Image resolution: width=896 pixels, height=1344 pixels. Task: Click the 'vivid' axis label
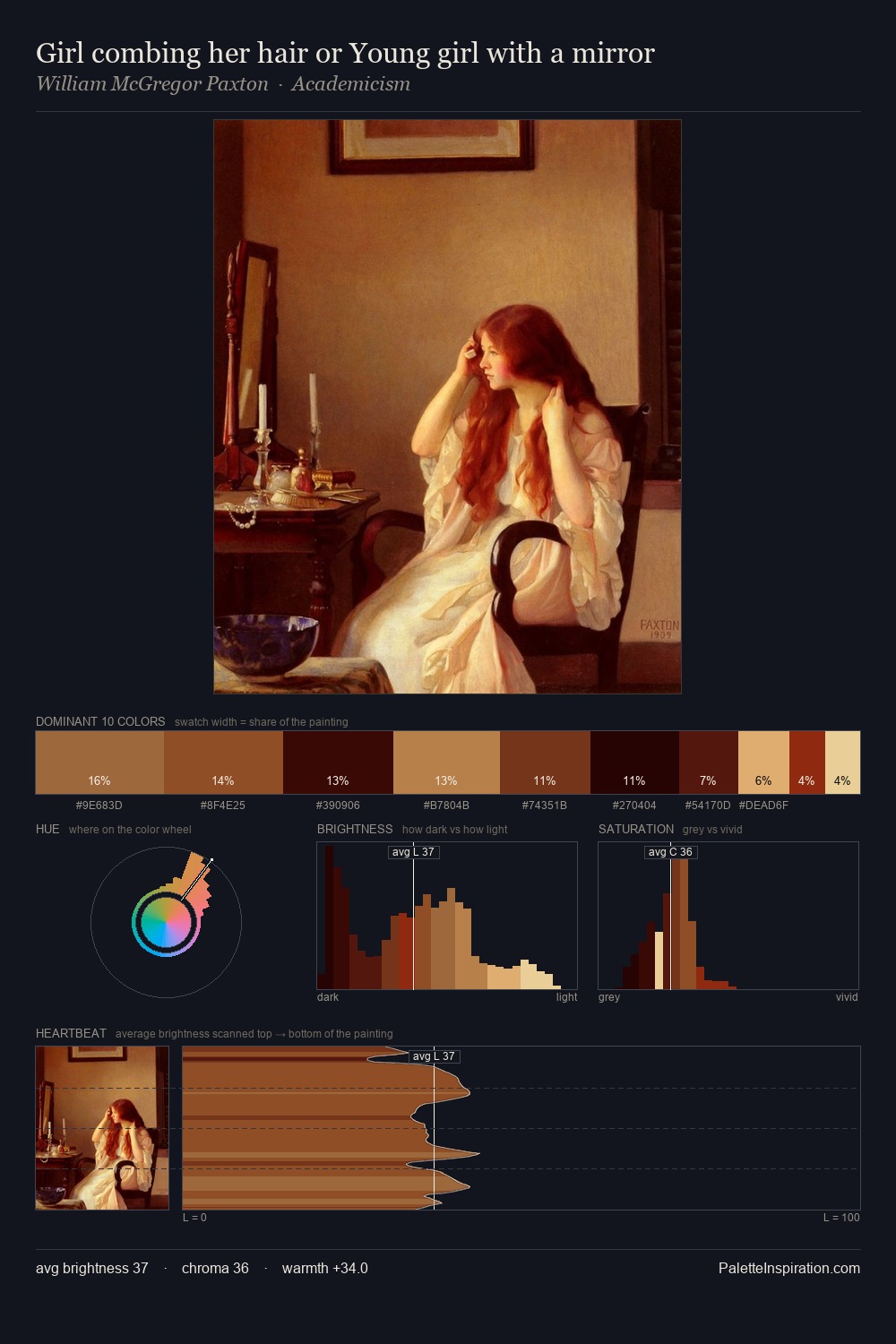847,997
